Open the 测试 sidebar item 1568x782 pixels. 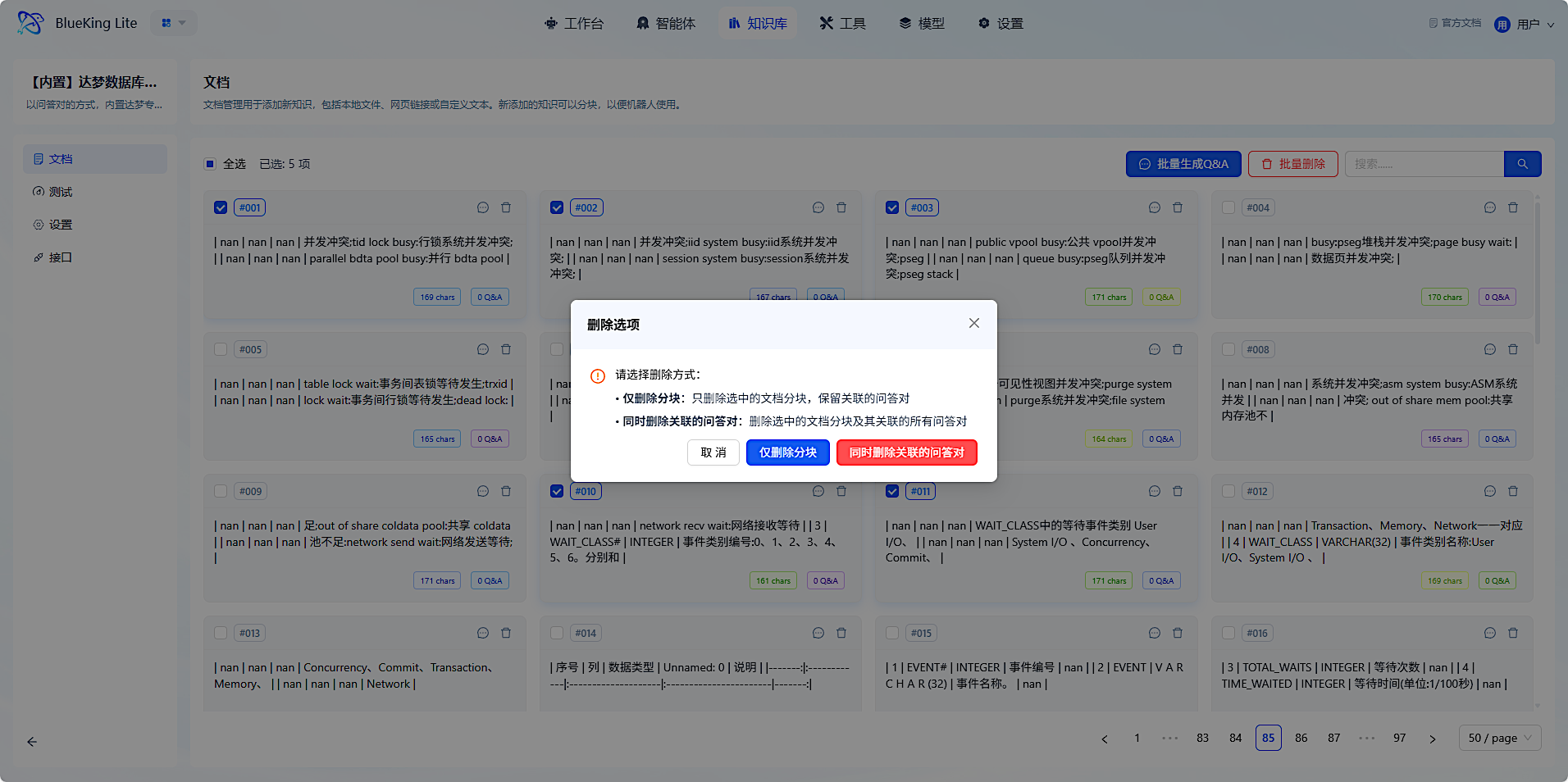coord(60,192)
